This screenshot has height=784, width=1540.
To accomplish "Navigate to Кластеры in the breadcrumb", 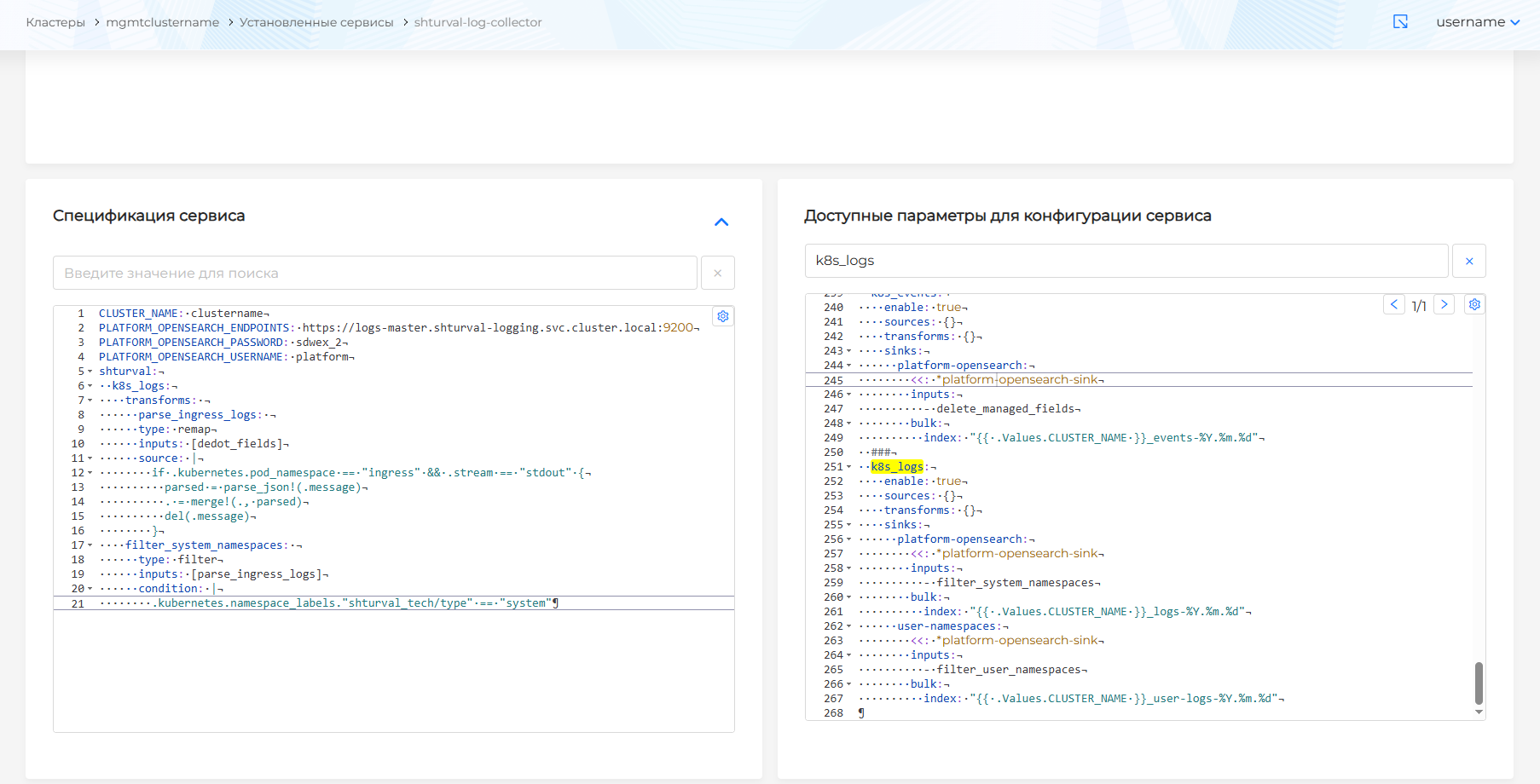I will click(x=55, y=22).
